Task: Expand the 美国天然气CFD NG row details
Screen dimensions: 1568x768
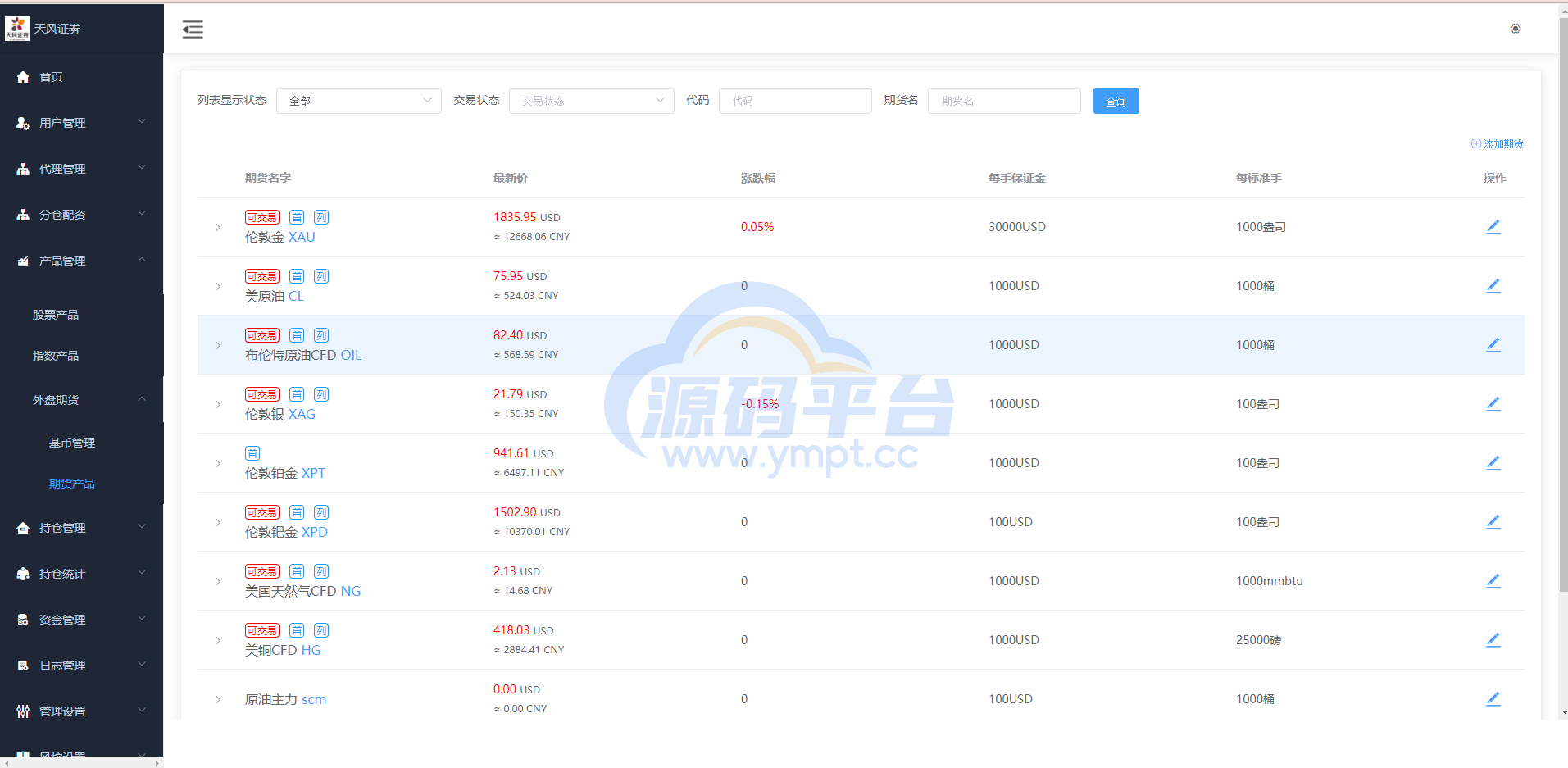Action: coord(218,581)
